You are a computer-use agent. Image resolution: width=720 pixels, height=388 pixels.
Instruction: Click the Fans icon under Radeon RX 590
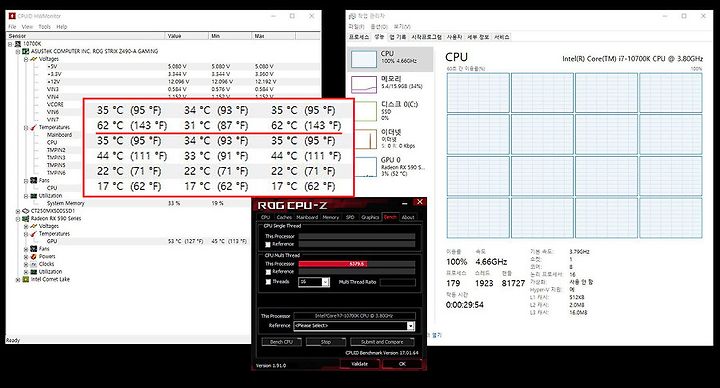pyautogui.click(x=34, y=249)
